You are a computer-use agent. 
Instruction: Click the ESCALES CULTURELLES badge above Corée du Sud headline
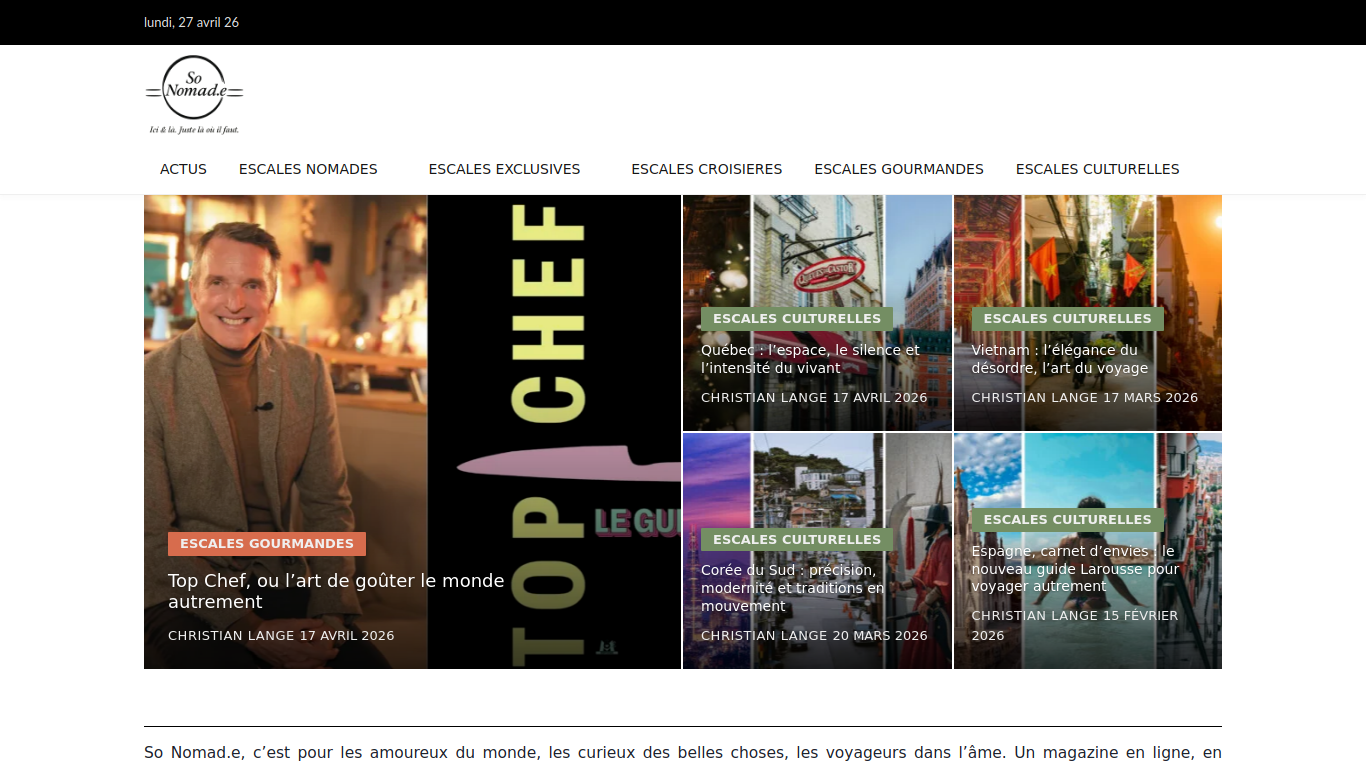797,540
